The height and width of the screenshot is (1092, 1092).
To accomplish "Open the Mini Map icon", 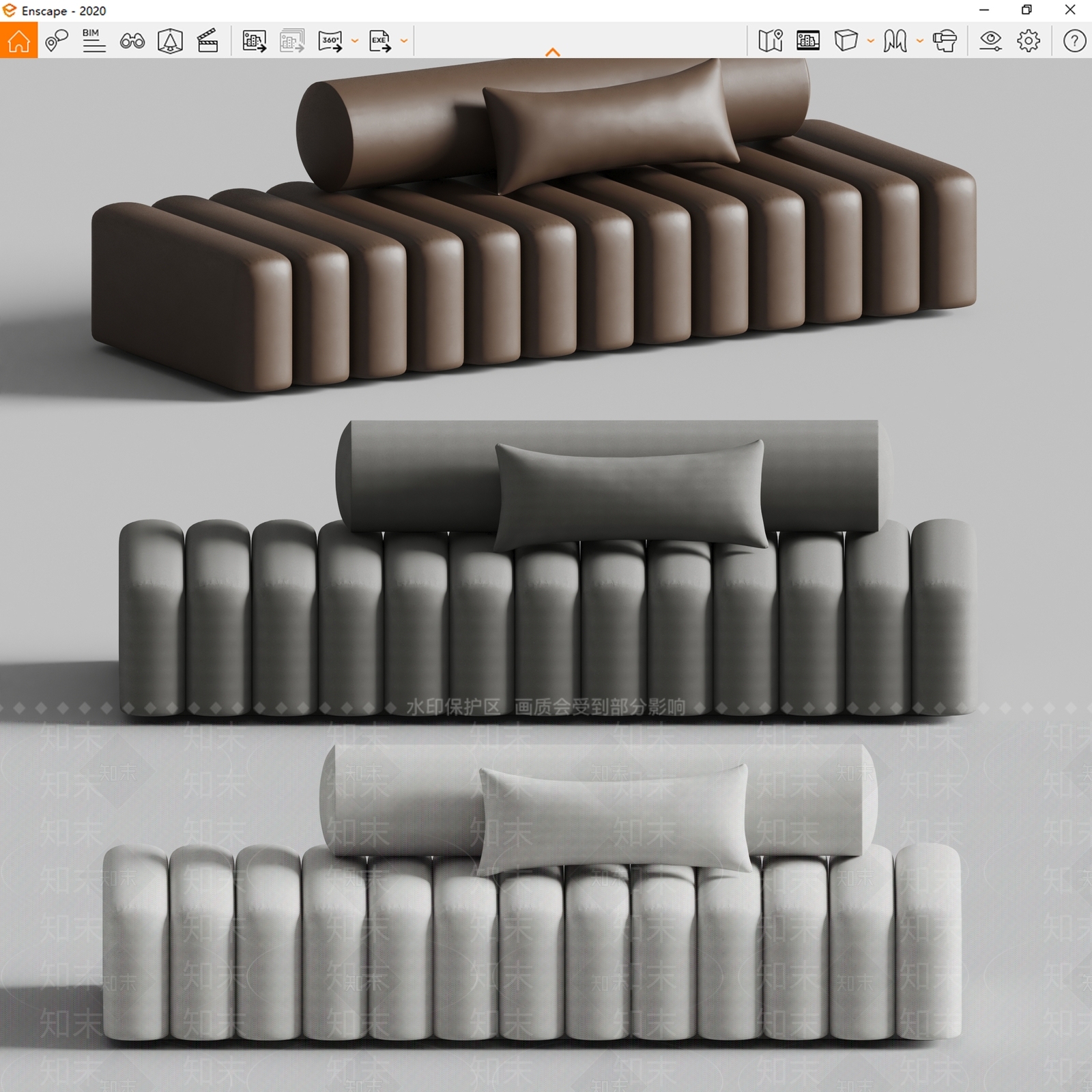I will click(771, 41).
